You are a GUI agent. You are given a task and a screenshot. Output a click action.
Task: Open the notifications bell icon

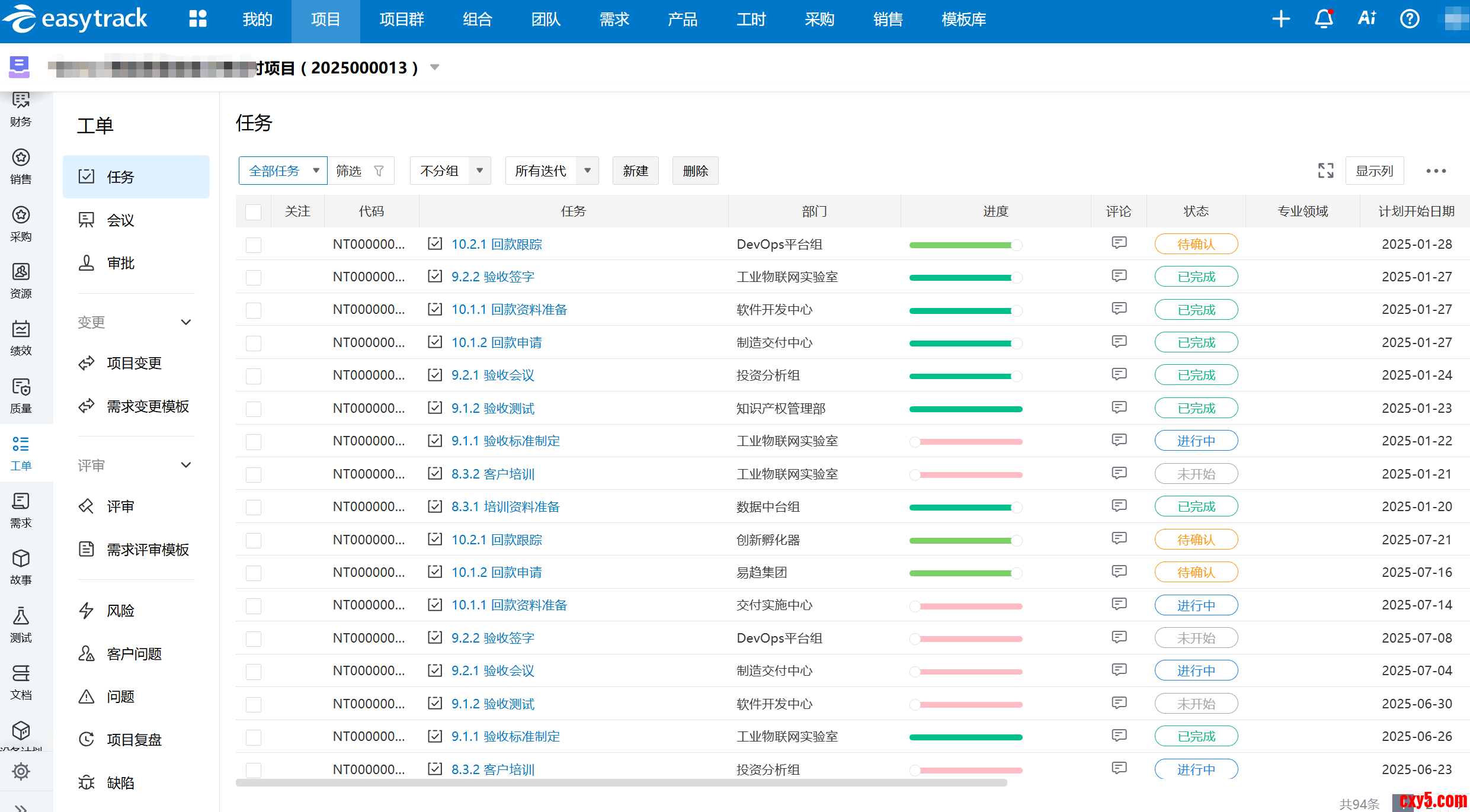[x=1324, y=19]
